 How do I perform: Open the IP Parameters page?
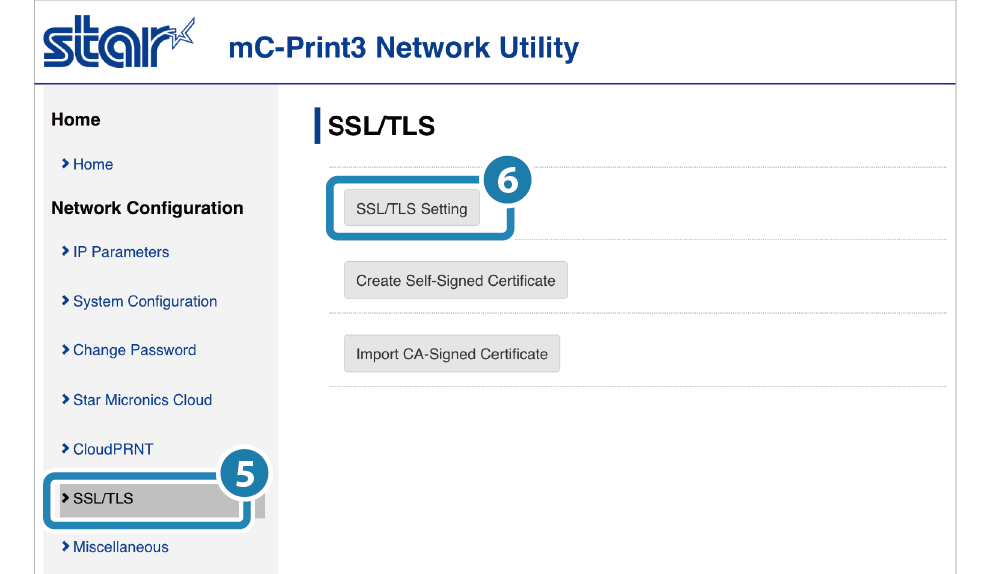[x=121, y=252]
